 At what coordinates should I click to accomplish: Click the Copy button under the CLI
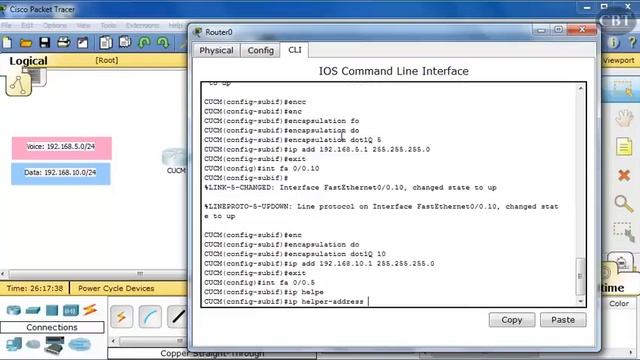pyautogui.click(x=512, y=320)
